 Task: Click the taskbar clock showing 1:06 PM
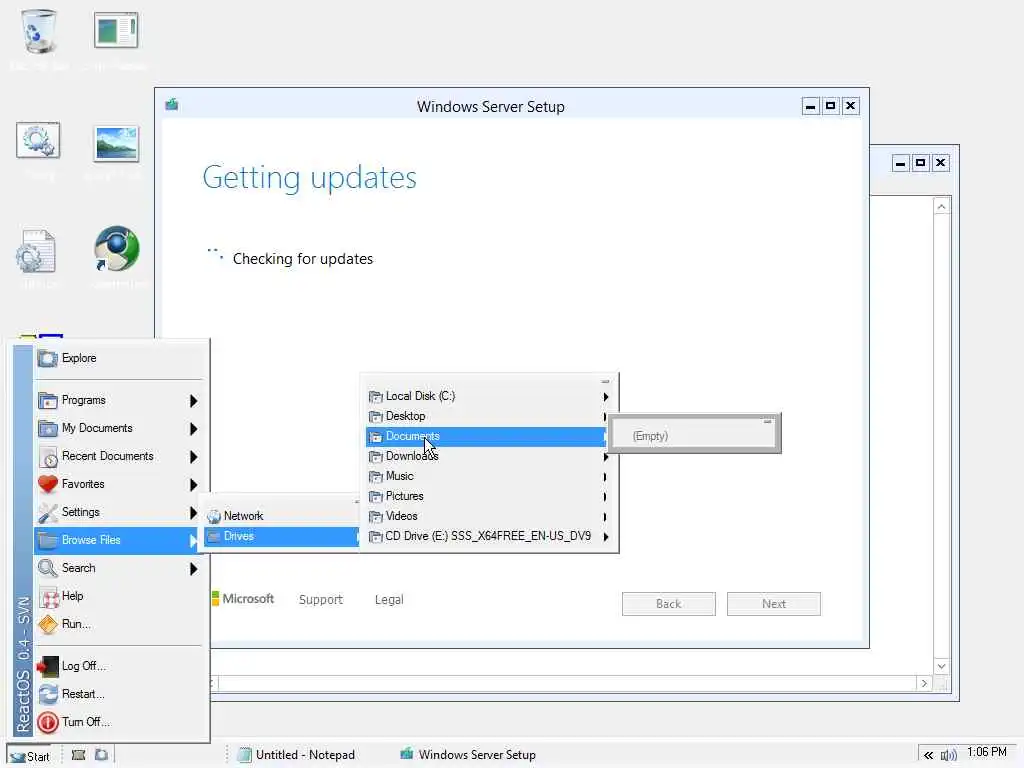click(987, 752)
